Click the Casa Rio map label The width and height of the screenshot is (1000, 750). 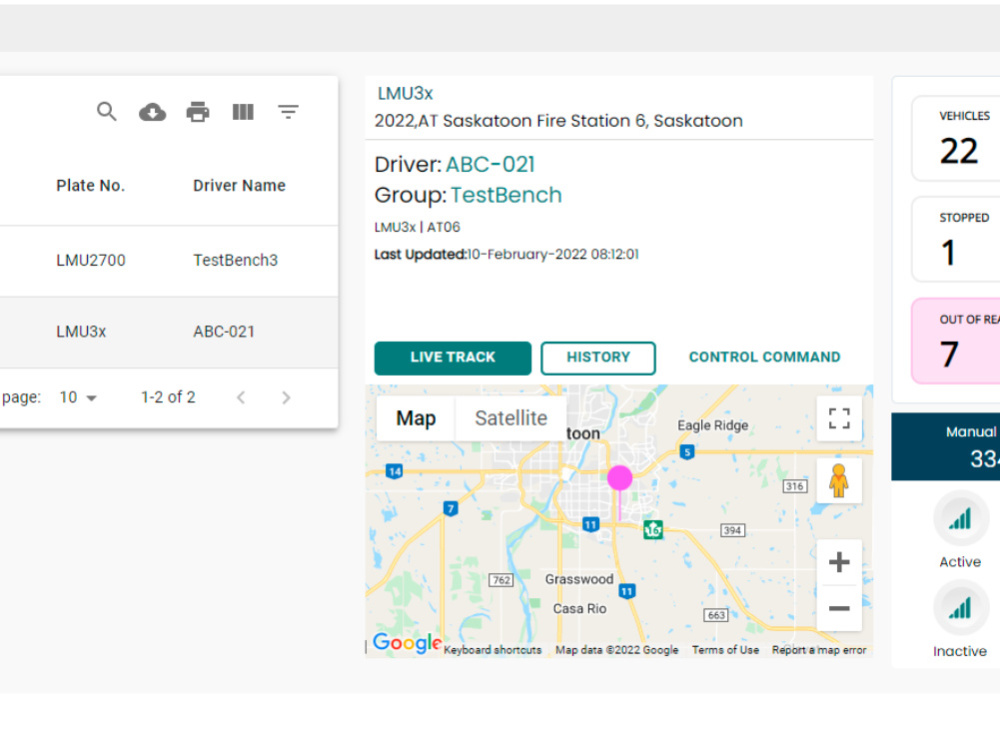pyautogui.click(x=579, y=608)
